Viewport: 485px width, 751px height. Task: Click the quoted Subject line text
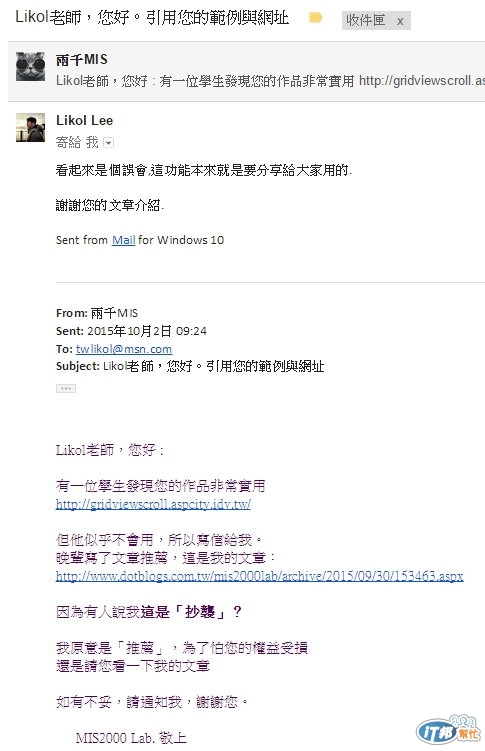[190, 366]
